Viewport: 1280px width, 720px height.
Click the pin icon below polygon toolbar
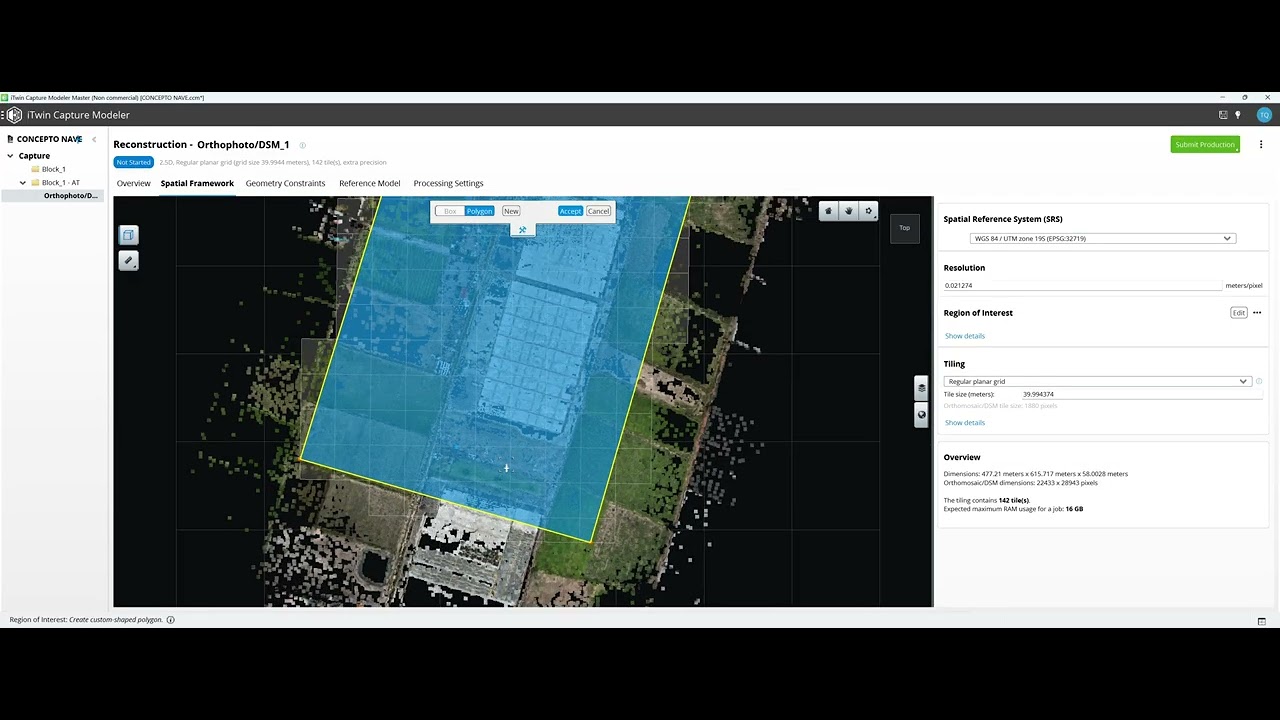[x=522, y=230]
